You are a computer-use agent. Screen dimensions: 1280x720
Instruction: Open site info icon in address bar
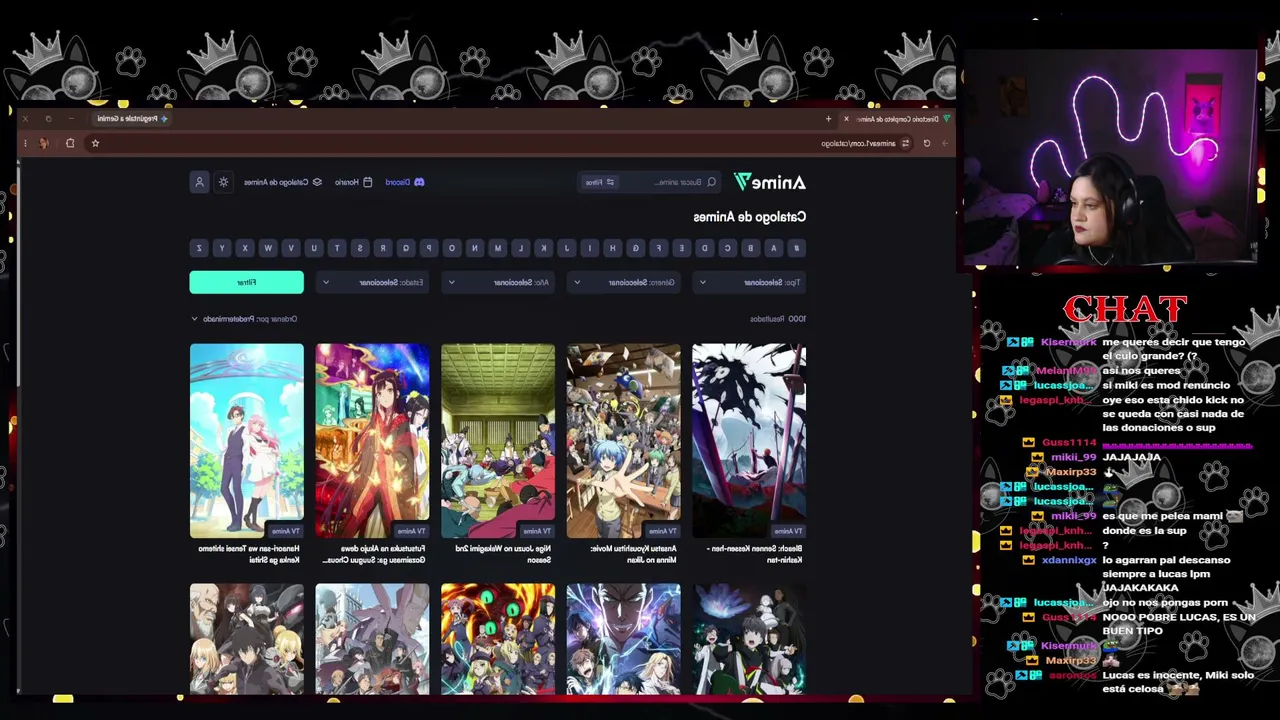pyautogui.click(x=905, y=143)
